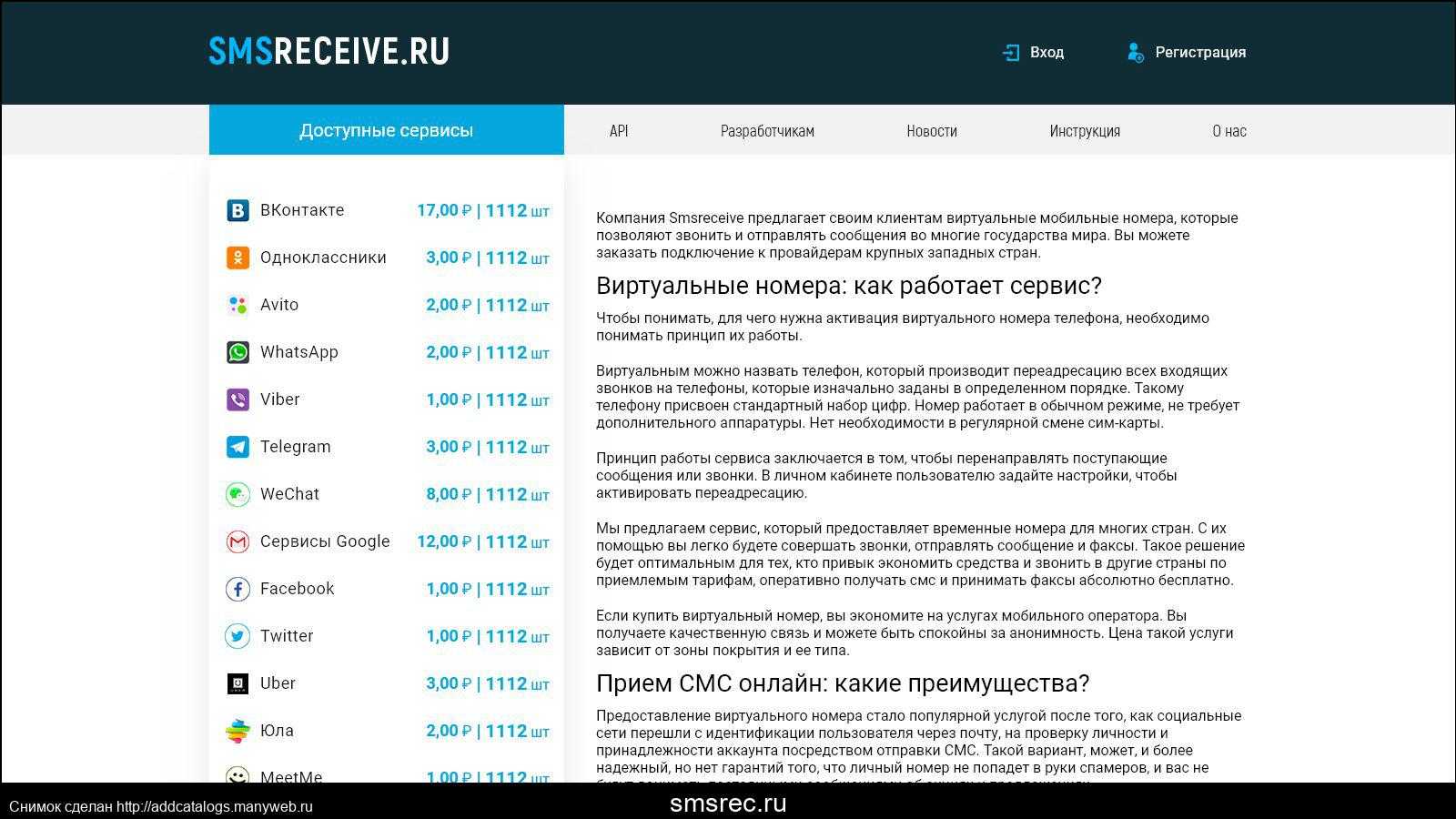Click the Twitter bird icon
This screenshot has height=819, width=1456.
tap(238, 636)
